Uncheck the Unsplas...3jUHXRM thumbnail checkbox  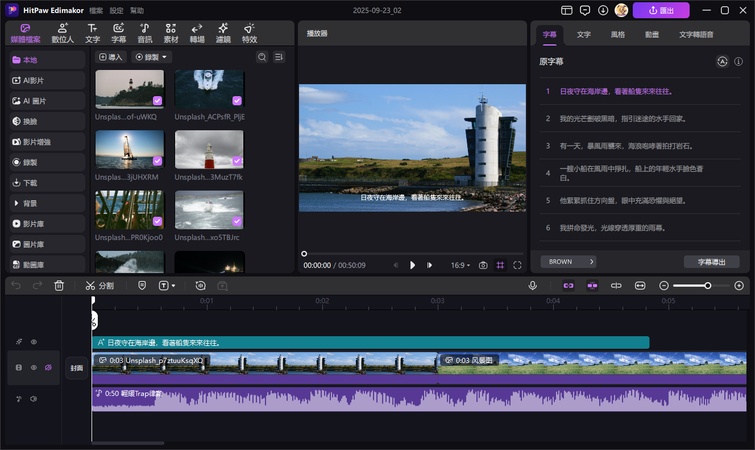[x=157, y=161]
